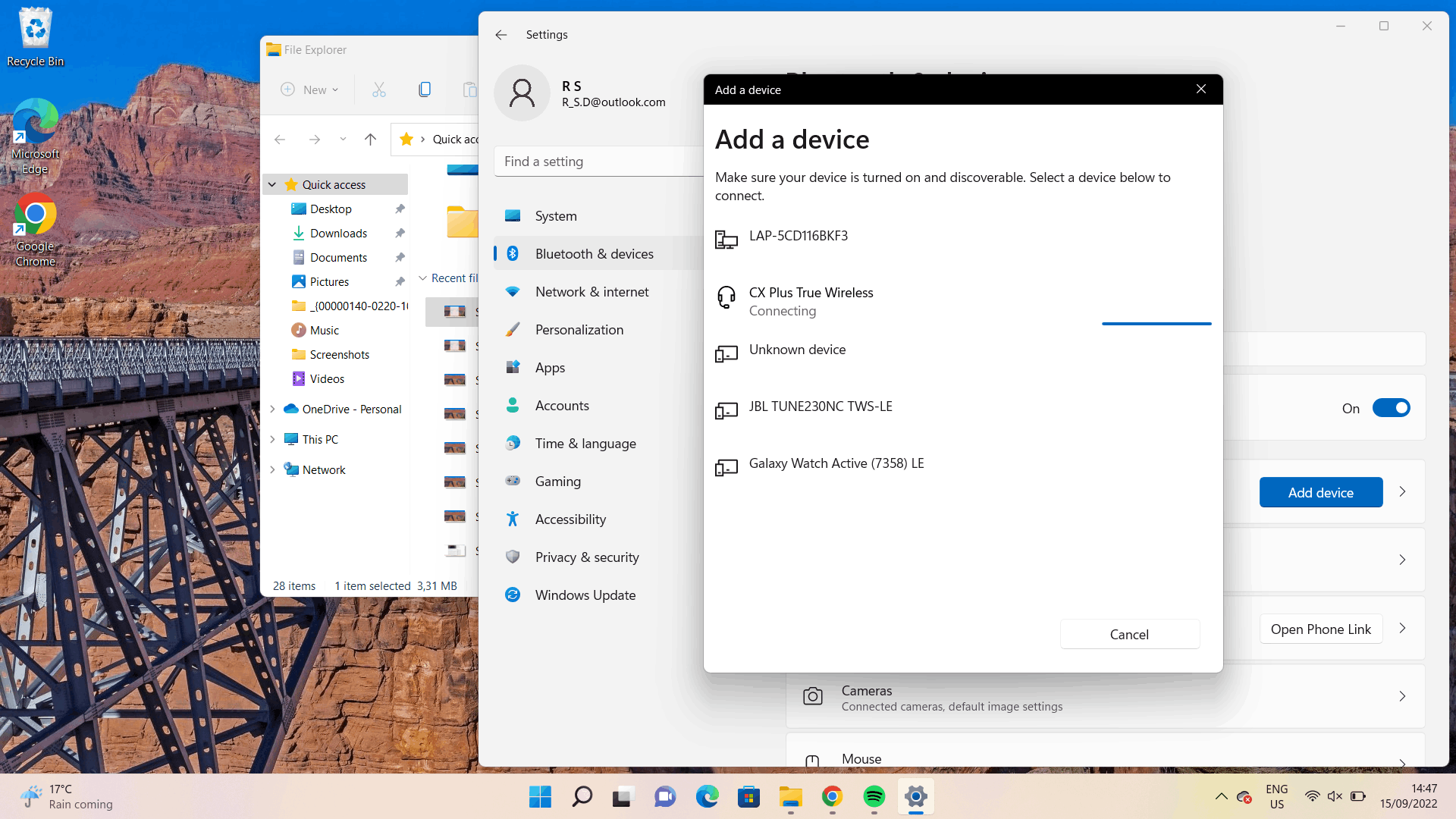
Task: Open Accounts settings category
Action: [599, 406]
